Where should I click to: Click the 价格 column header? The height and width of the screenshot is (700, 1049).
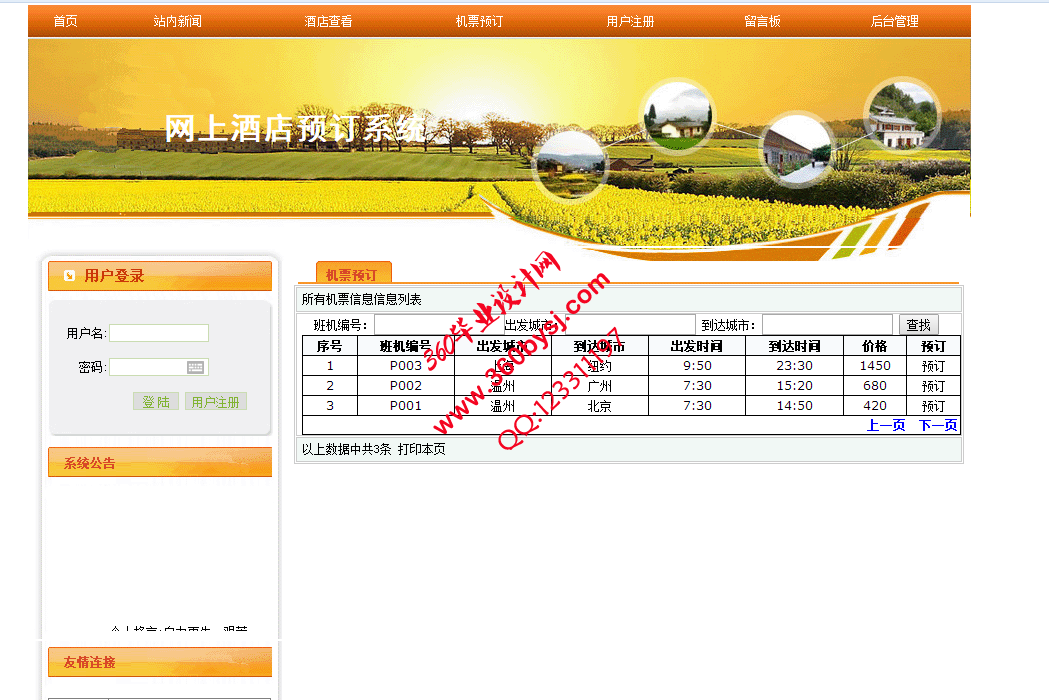[x=874, y=346]
